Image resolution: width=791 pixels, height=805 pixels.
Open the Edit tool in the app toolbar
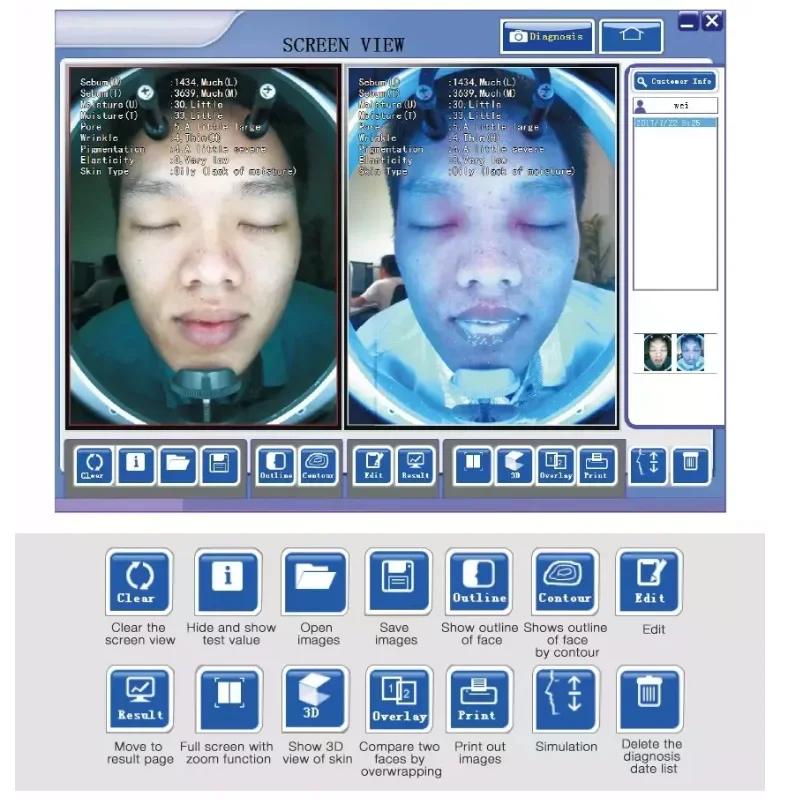point(373,466)
